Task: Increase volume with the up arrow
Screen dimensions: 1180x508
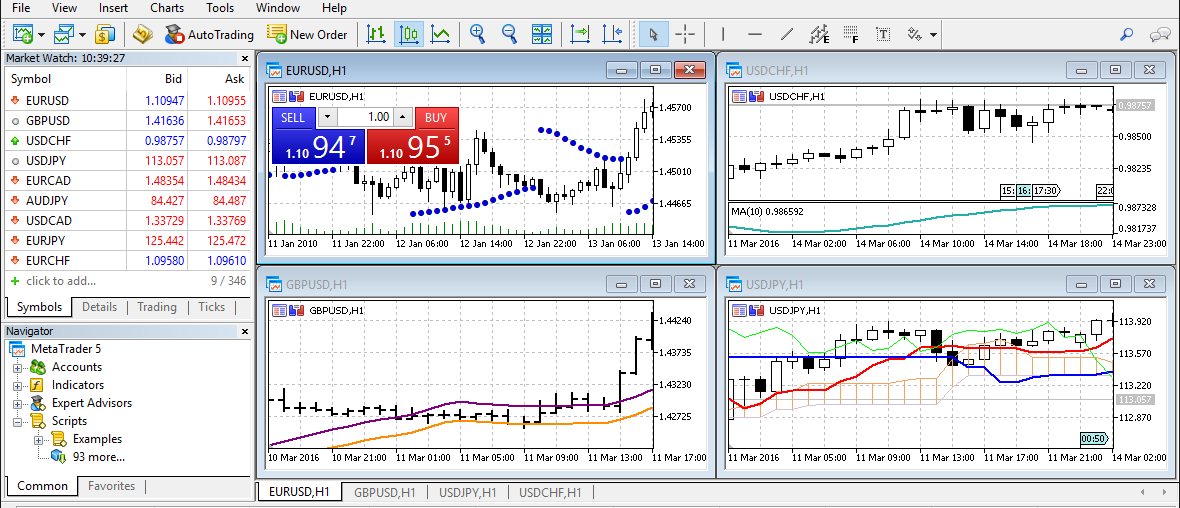Action: 404,117
